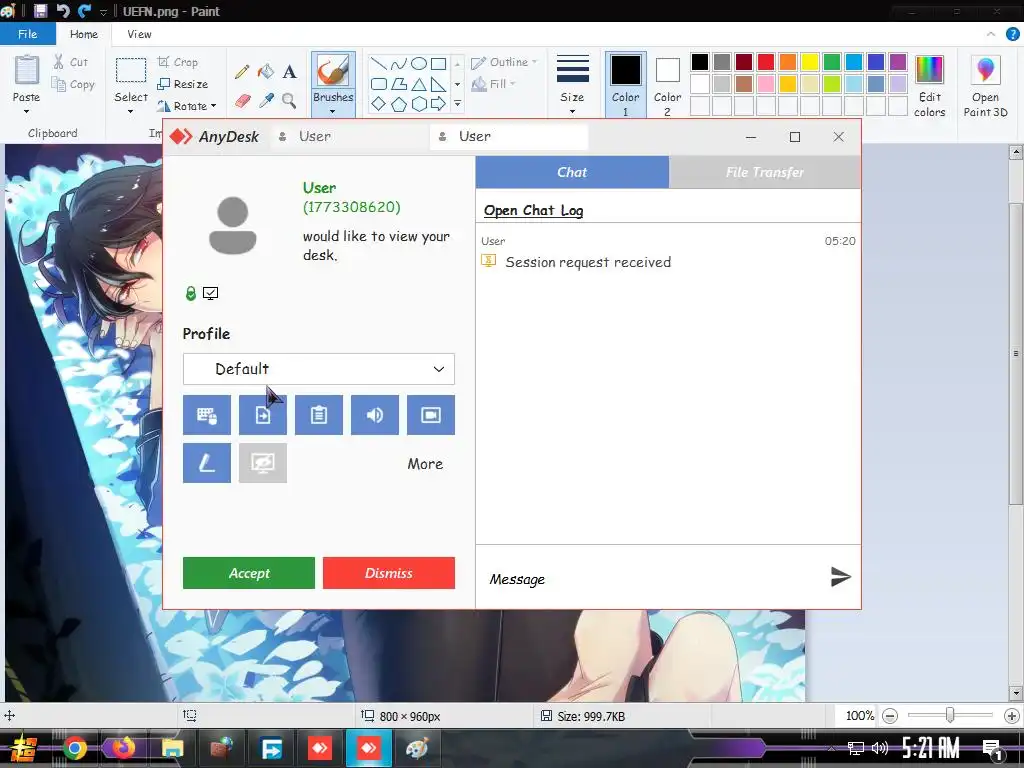The width and height of the screenshot is (1024, 768).
Task: Toggle whiteboard drawing permission in AnyDesk
Action: [x=206, y=463]
